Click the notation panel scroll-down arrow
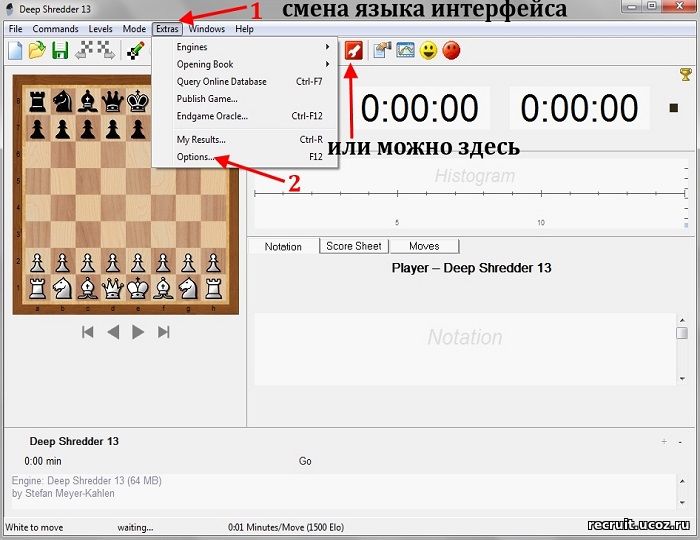Image resolution: width=700 pixels, height=540 pixels. [x=682, y=379]
